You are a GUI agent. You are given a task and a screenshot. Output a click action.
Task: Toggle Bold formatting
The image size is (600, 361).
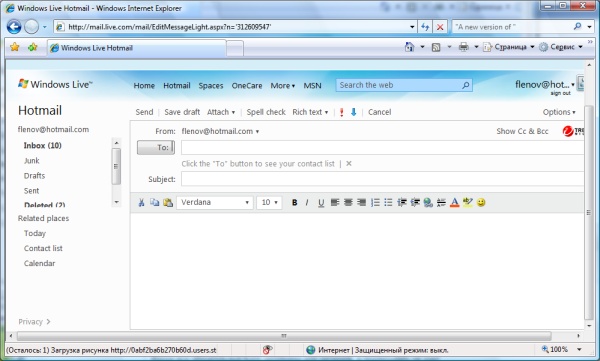[294, 203]
